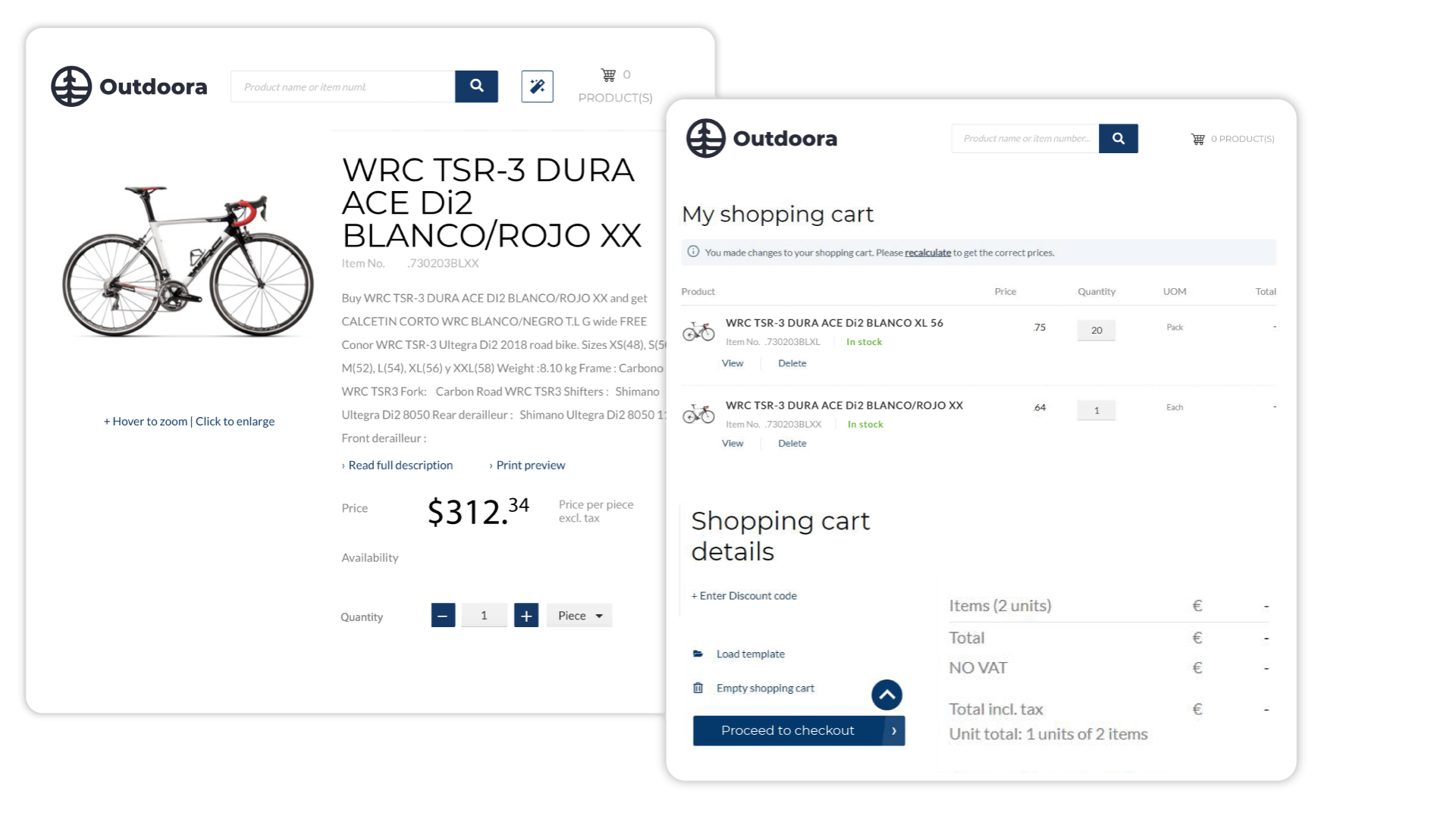Click the Delete link for Blanco/Rojo XX item

791,443
